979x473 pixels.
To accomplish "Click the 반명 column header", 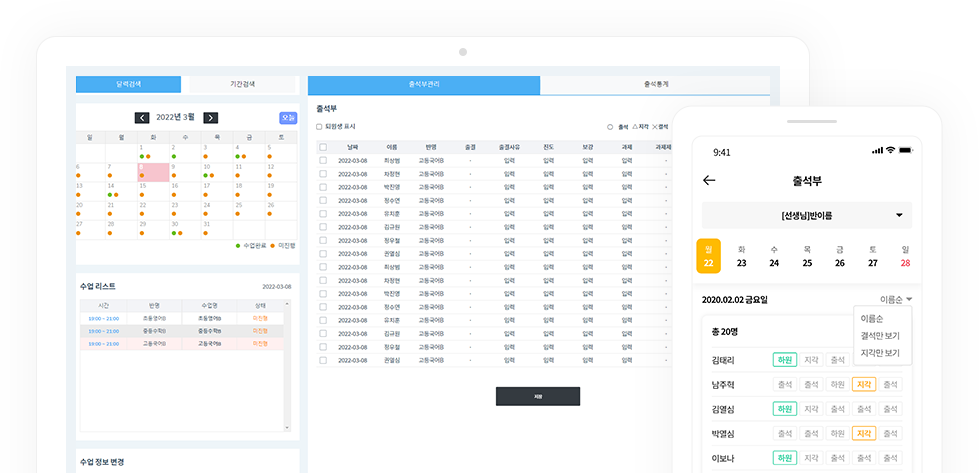I will click(x=431, y=147).
